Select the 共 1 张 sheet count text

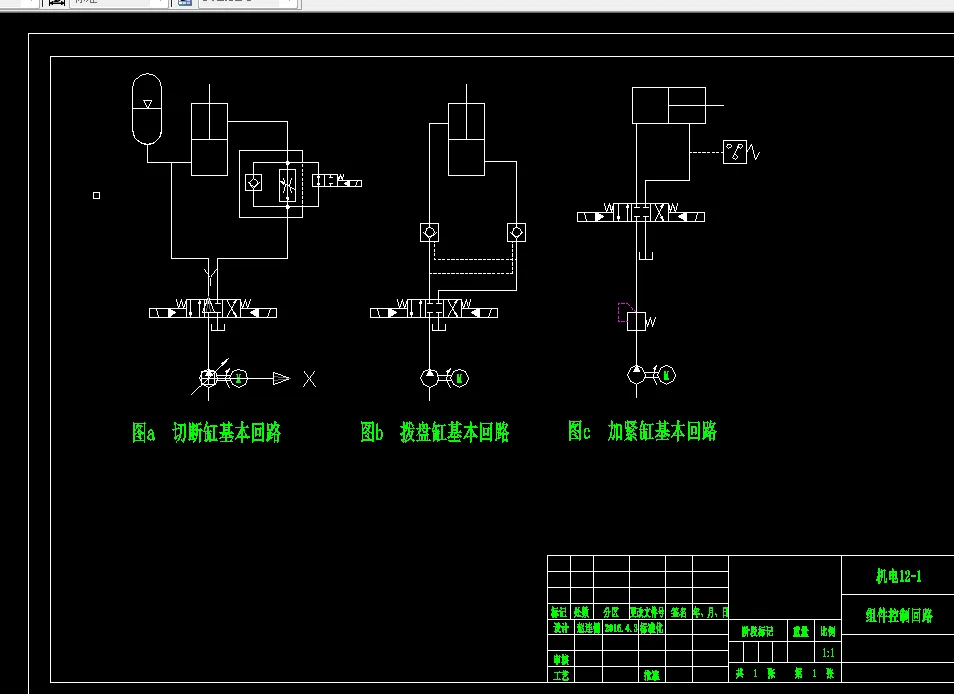[x=755, y=673]
